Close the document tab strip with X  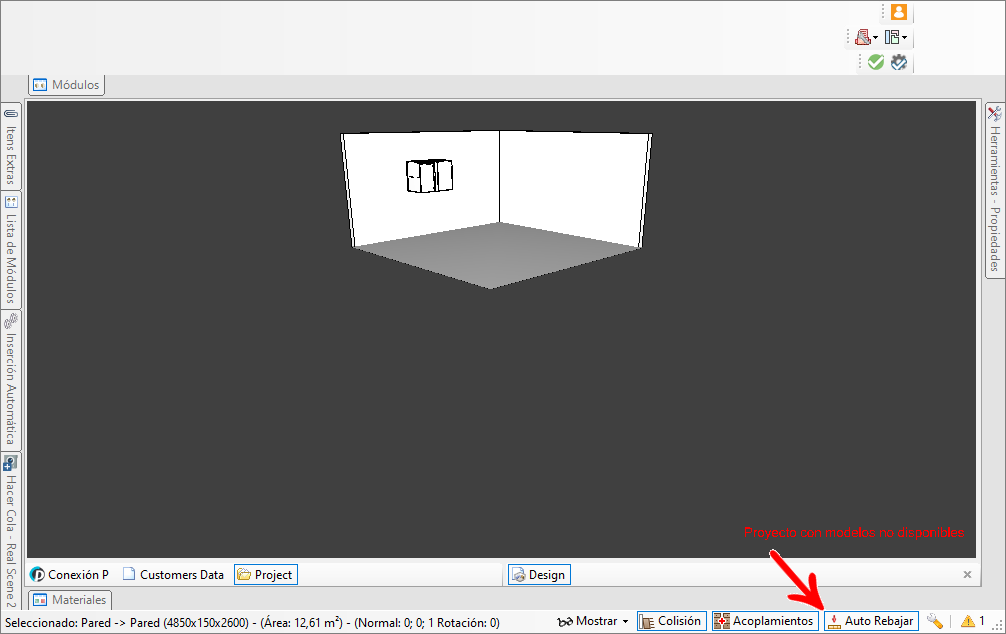[x=968, y=574]
